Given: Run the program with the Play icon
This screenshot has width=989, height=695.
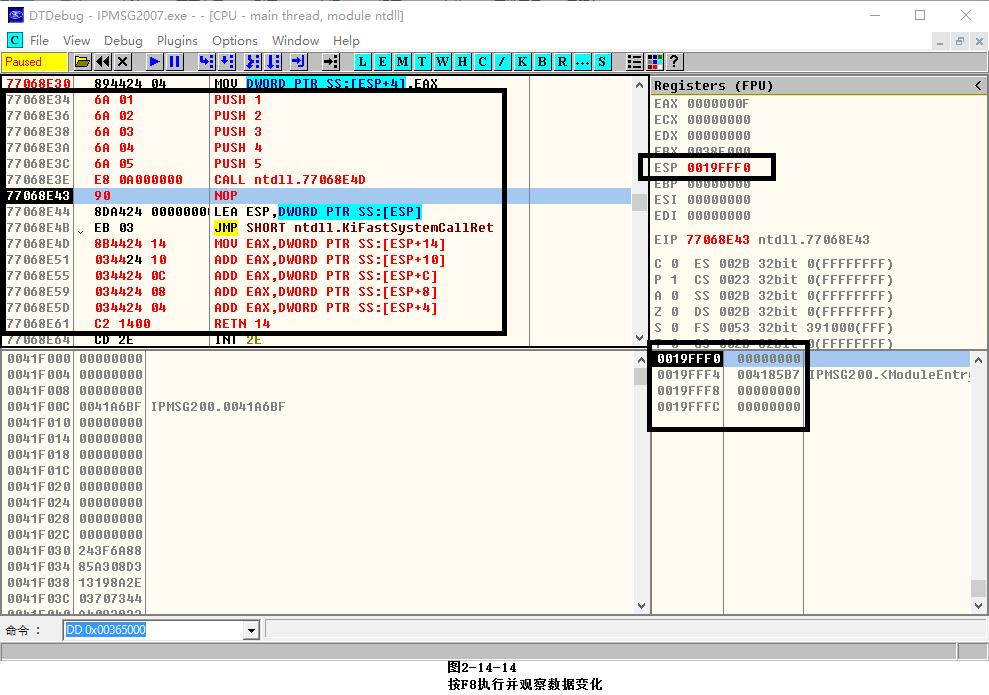Looking at the screenshot, I should tap(155, 62).
